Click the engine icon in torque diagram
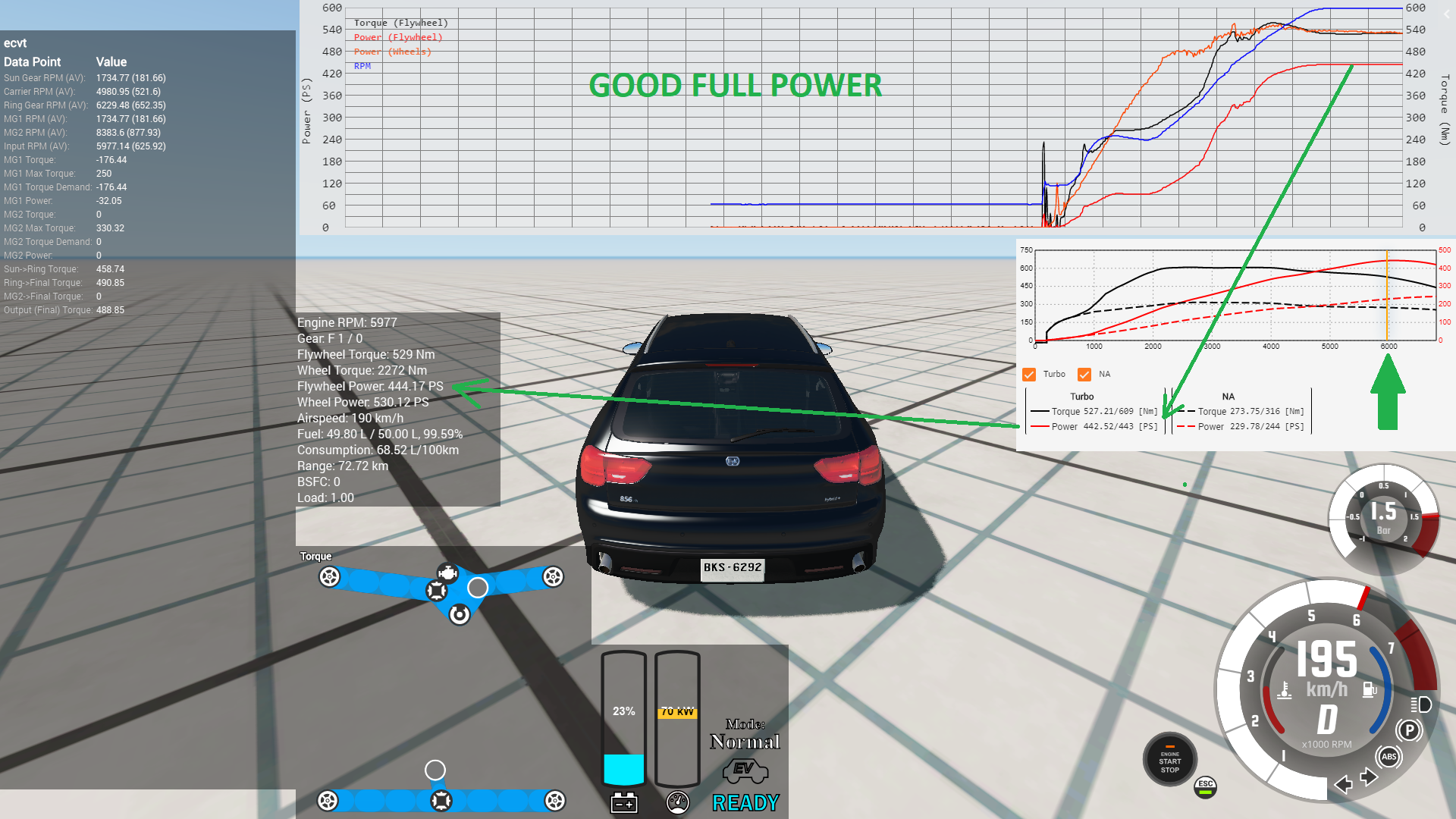 click(447, 573)
